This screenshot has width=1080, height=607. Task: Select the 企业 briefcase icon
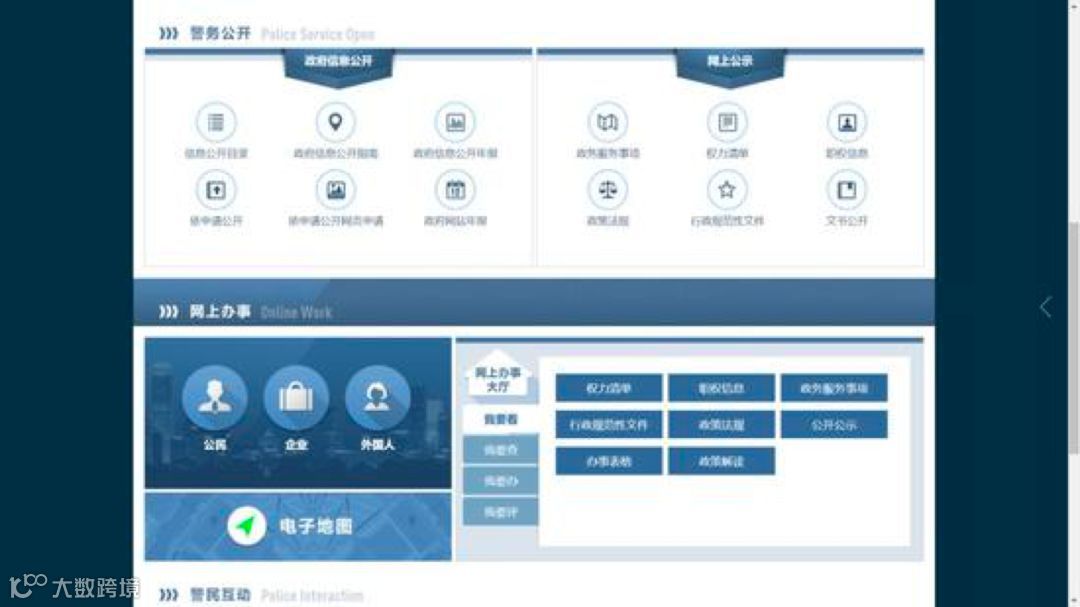point(296,398)
